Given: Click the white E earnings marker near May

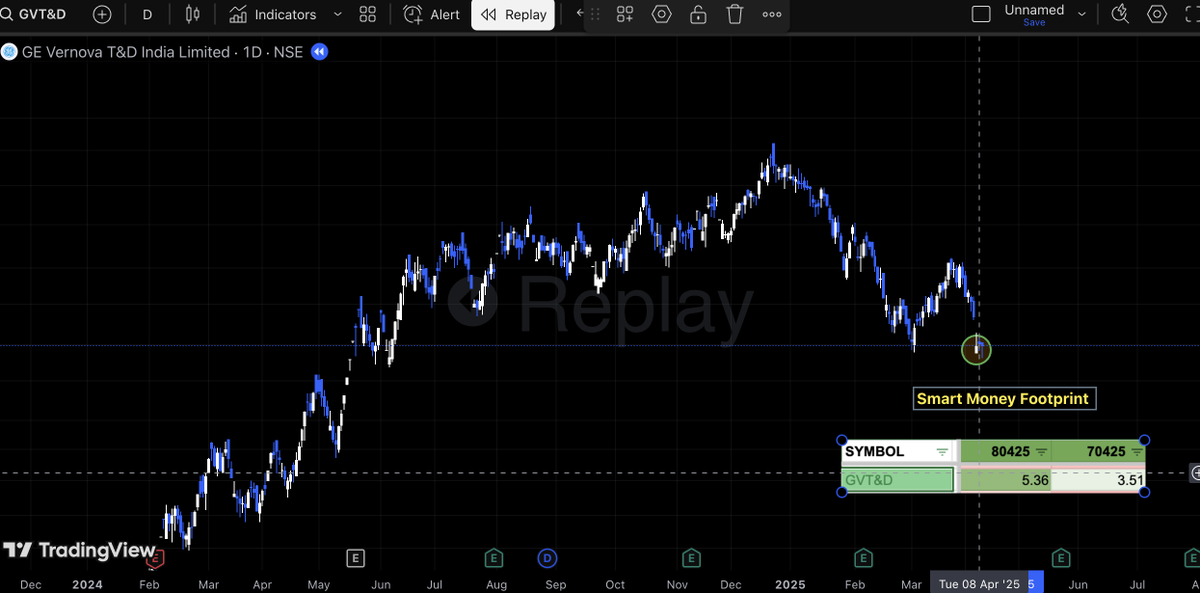Looking at the screenshot, I should click(355, 557).
